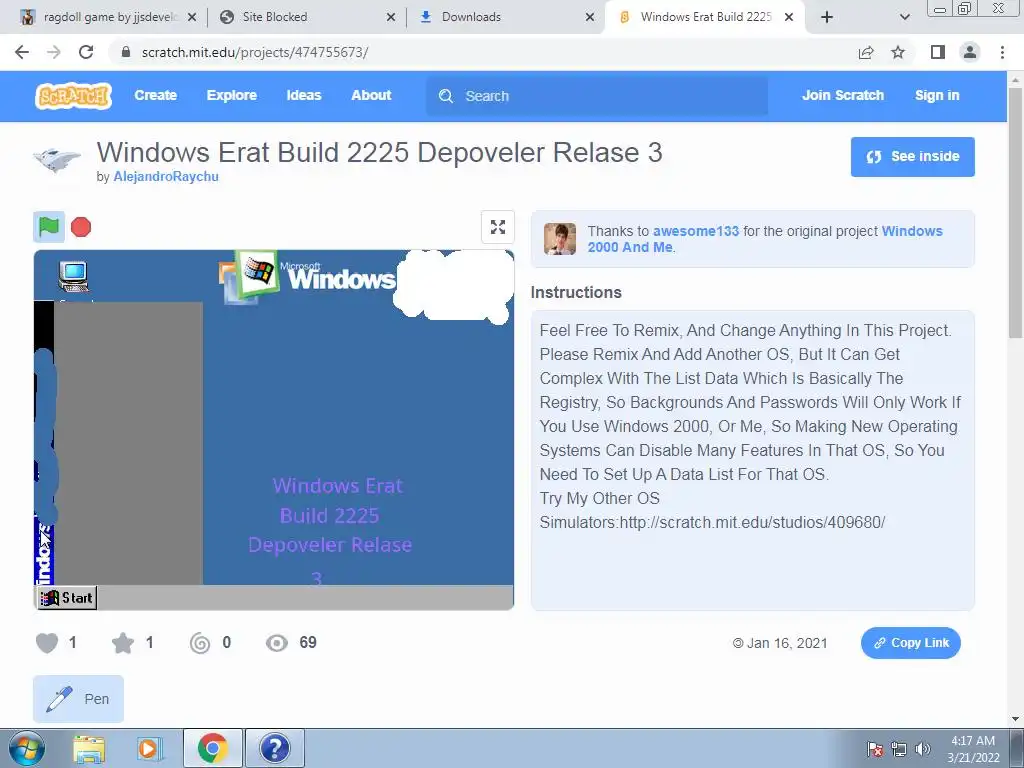Viewport: 1024px width, 768px height.
Task: Open the About menu item
Action: tap(371, 95)
